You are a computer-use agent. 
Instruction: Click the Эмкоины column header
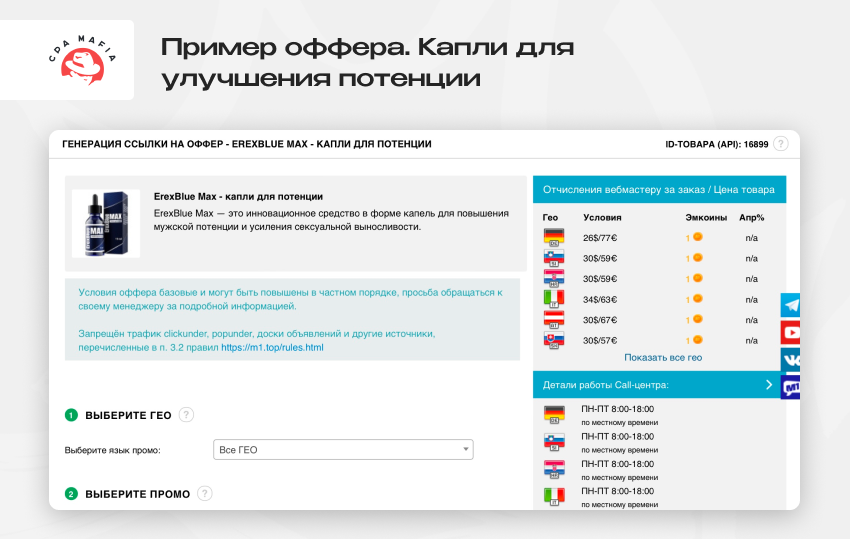pos(706,217)
